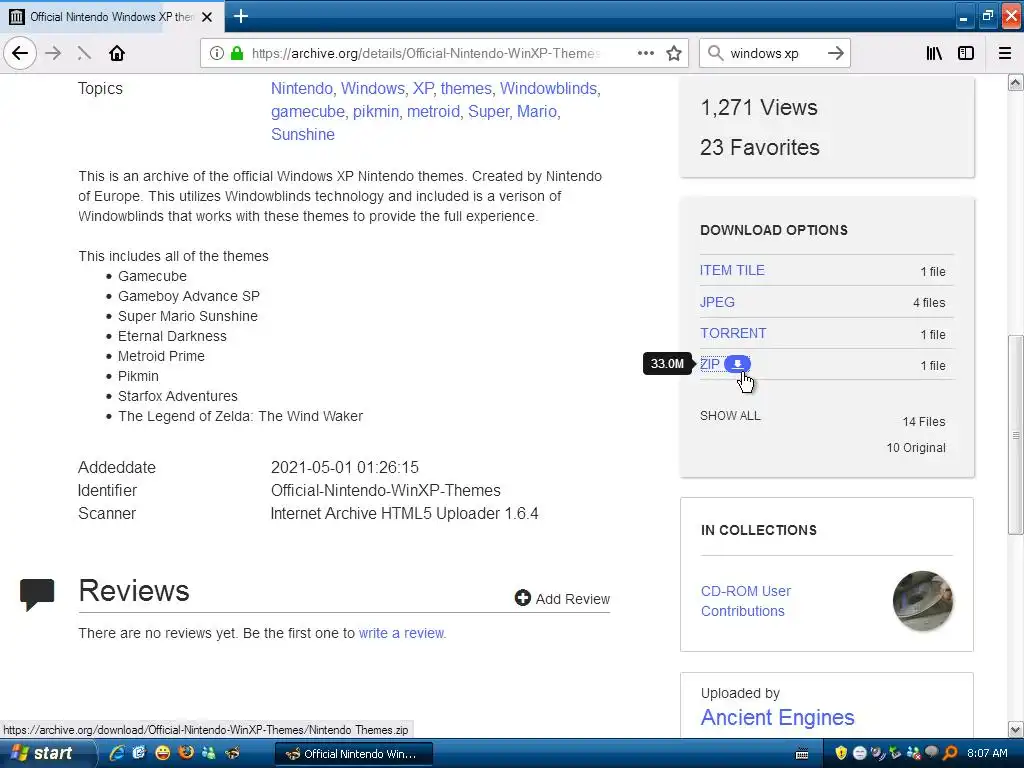
Task: Go back to the previous page
Action: coord(20,54)
